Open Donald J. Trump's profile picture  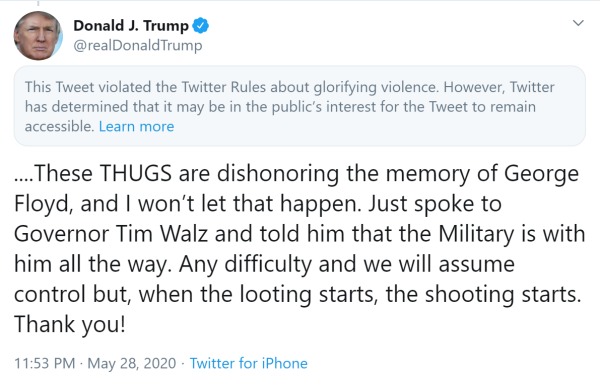[x=38, y=36]
